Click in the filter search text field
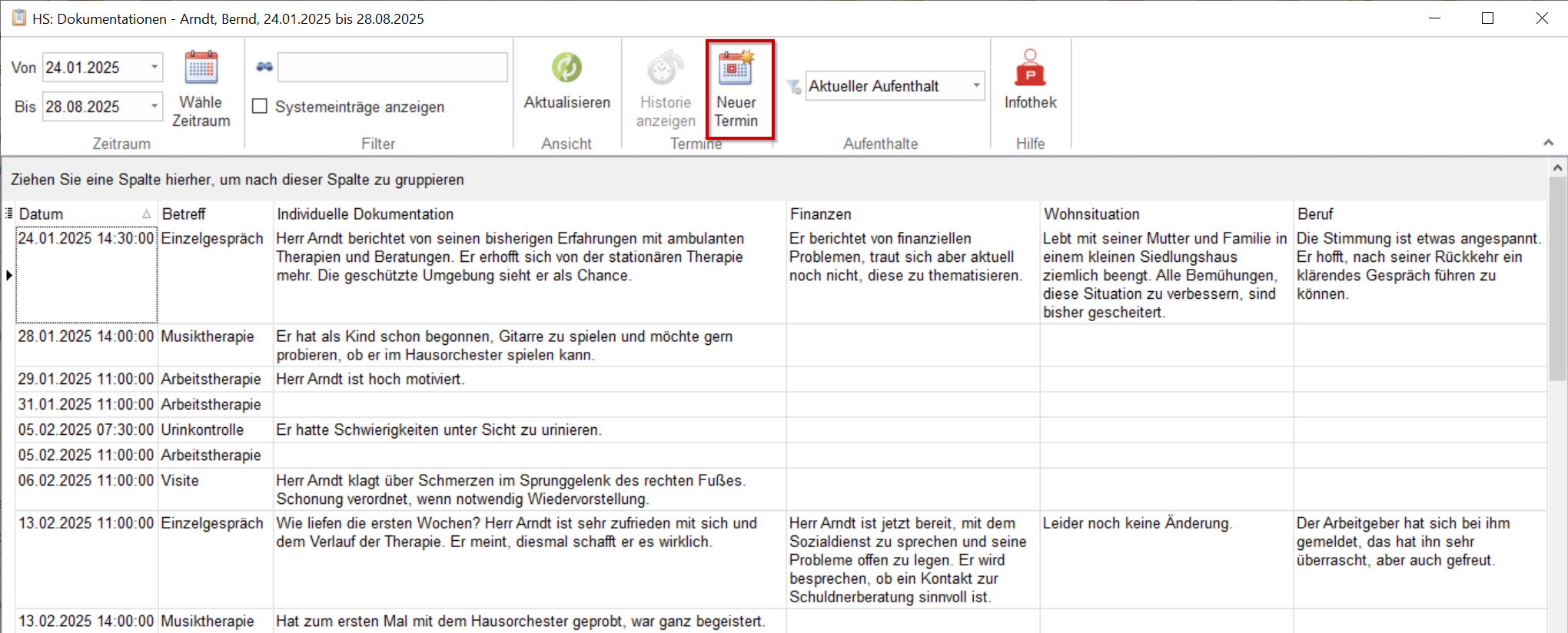This screenshot has width=1568, height=633. coord(392,68)
